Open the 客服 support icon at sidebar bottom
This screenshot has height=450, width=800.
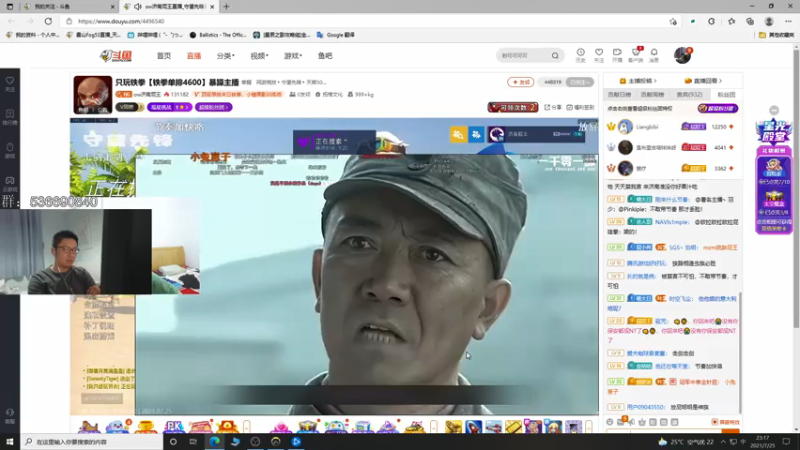coord(10,416)
